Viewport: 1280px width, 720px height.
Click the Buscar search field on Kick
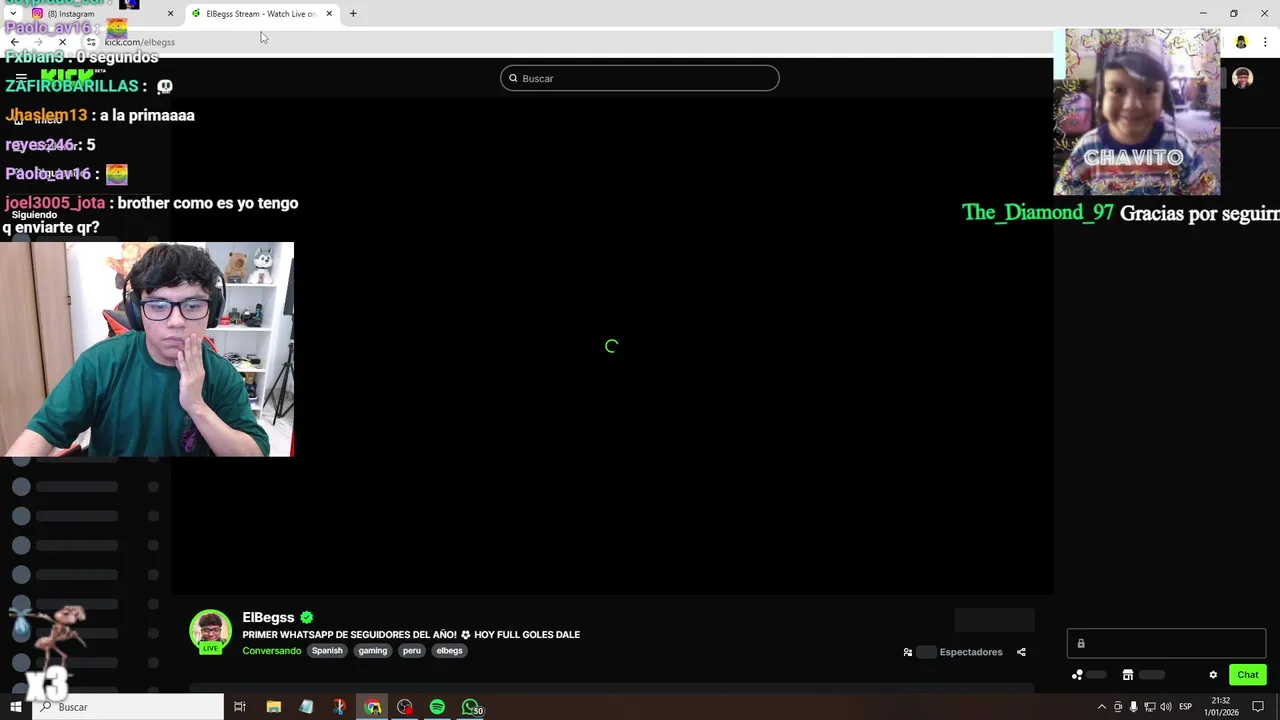[x=640, y=78]
